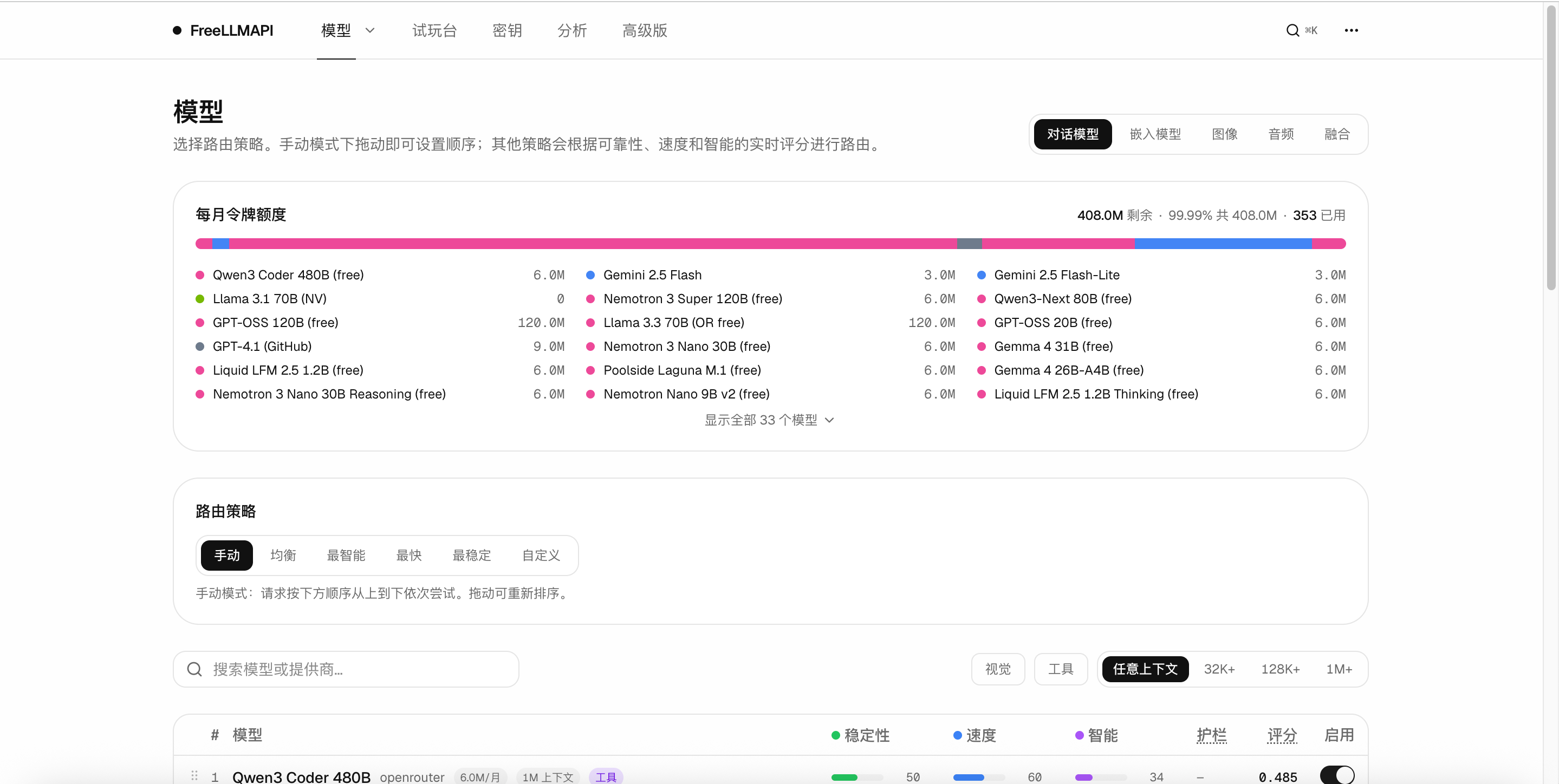The image size is (1559, 784).
Task: Click the drag handle for Qwen3 Coder 480B row
Action: pos(194,775)
